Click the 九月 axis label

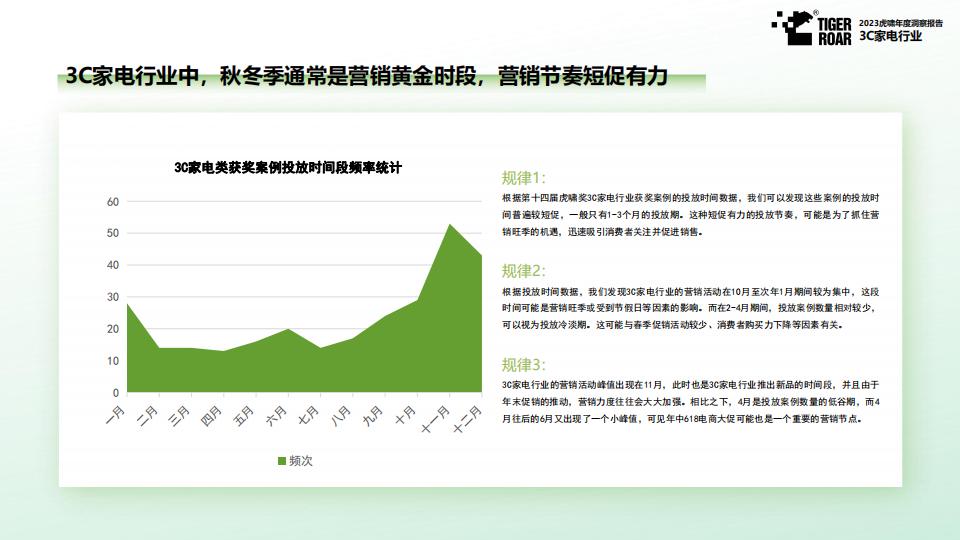[373, 415]
